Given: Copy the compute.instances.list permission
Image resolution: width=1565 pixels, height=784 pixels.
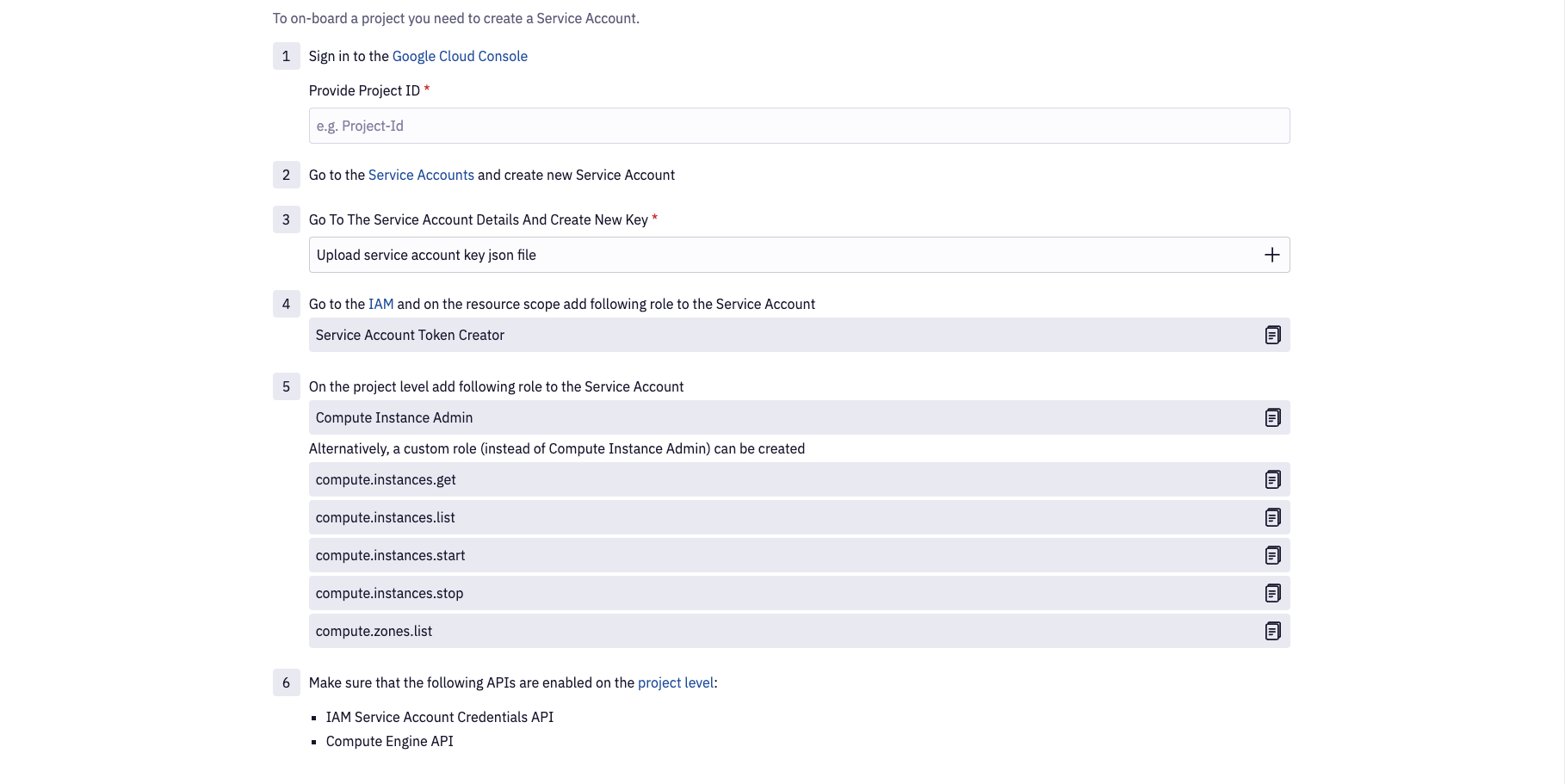Looking at the screenshot, I should point(1272,517).
